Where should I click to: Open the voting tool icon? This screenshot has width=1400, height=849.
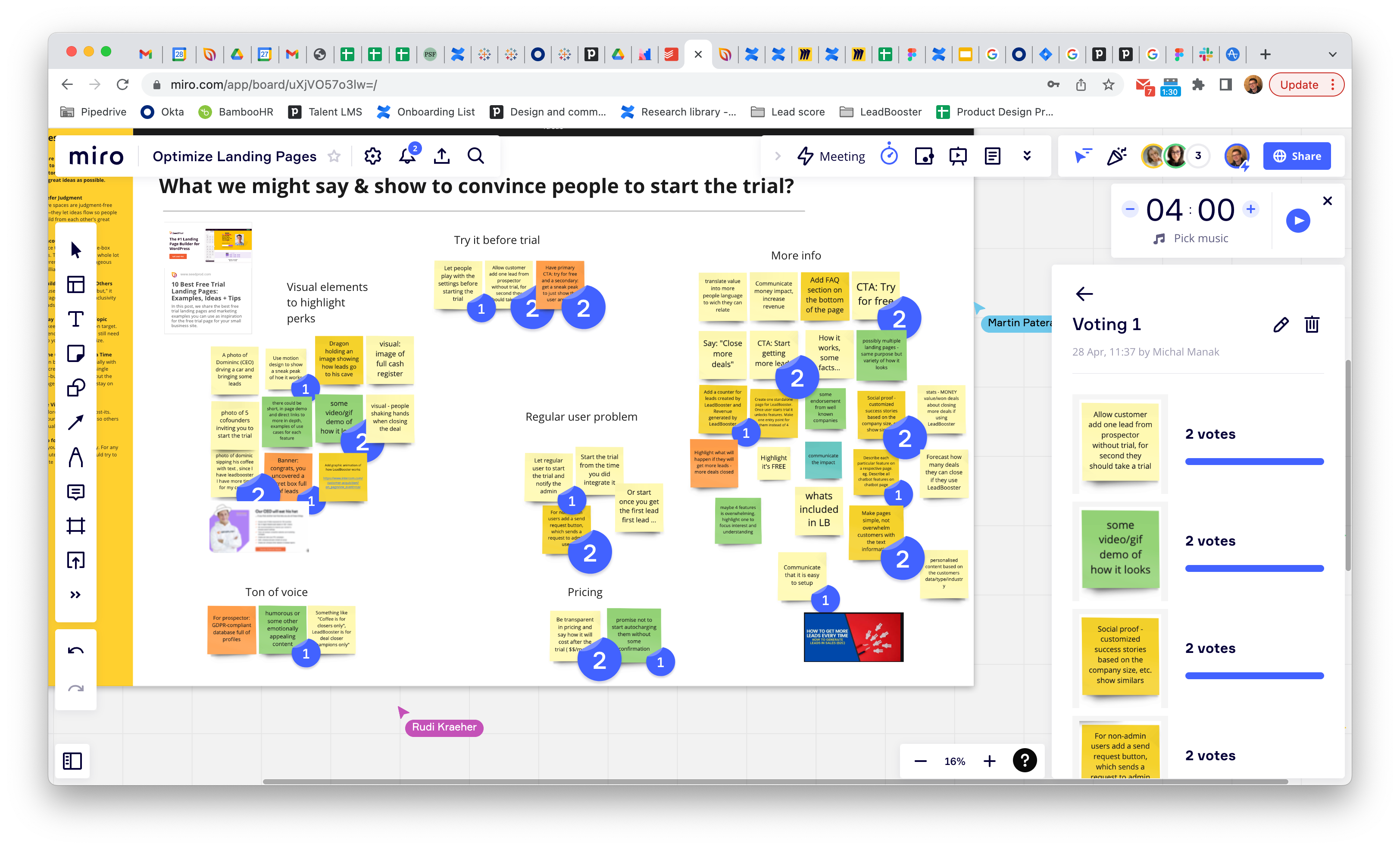(924, 156)
